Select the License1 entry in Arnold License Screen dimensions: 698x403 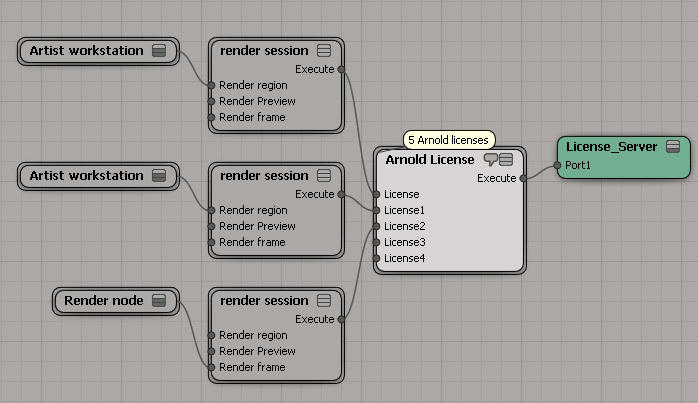405,210
